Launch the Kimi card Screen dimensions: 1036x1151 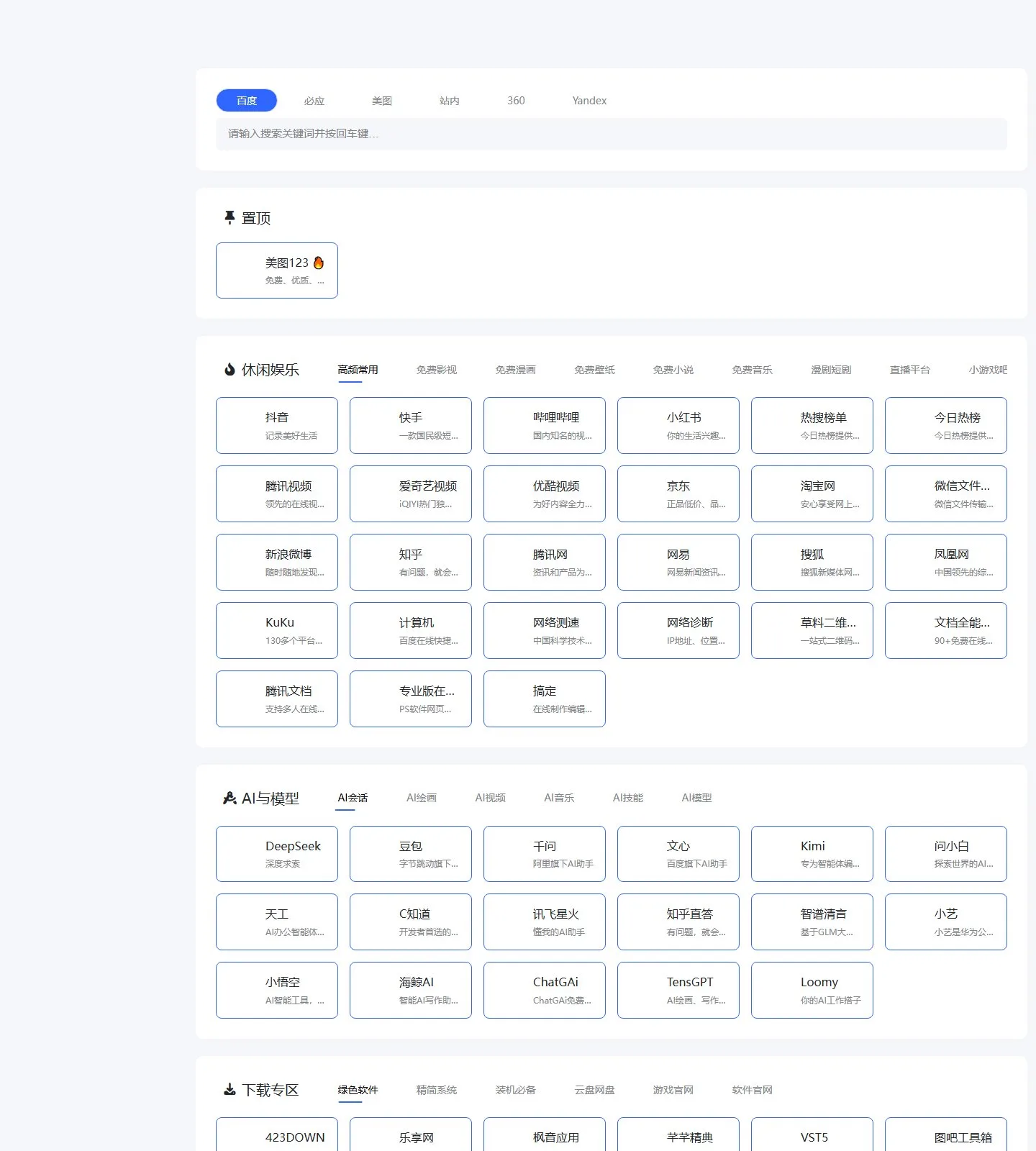pyautogui.click(x=812, y=854)
